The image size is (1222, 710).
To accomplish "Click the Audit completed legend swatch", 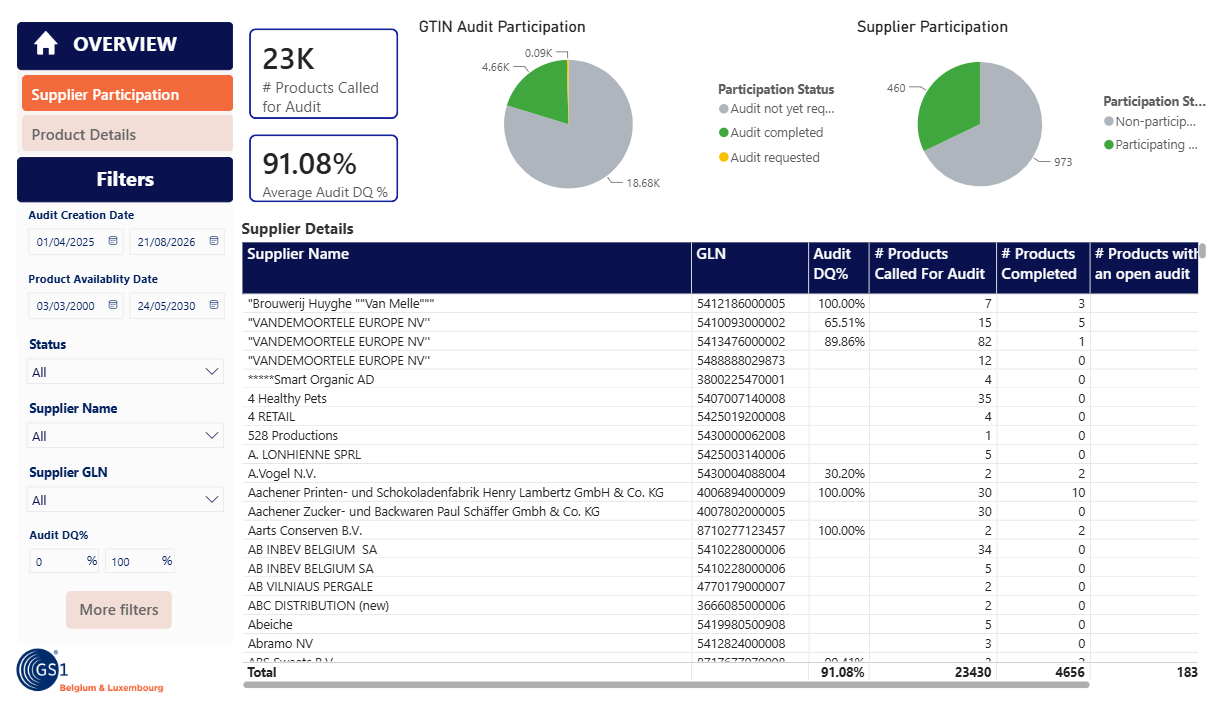I will pos(723,133).
